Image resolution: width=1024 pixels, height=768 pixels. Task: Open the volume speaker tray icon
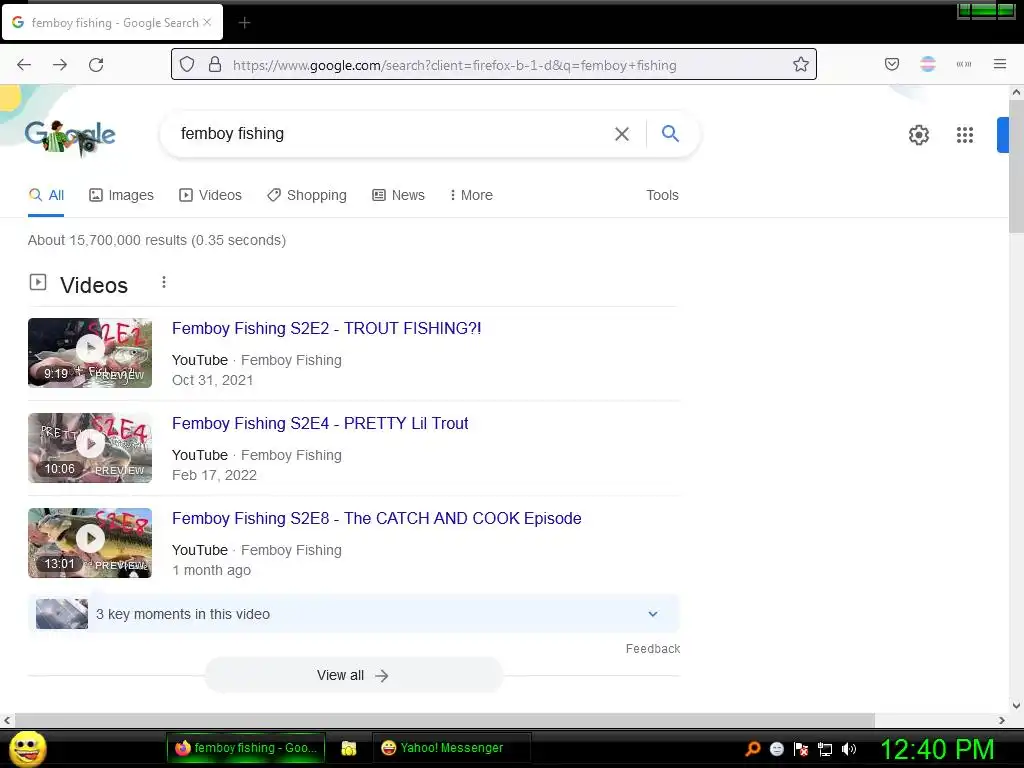[x=848, y=749]
